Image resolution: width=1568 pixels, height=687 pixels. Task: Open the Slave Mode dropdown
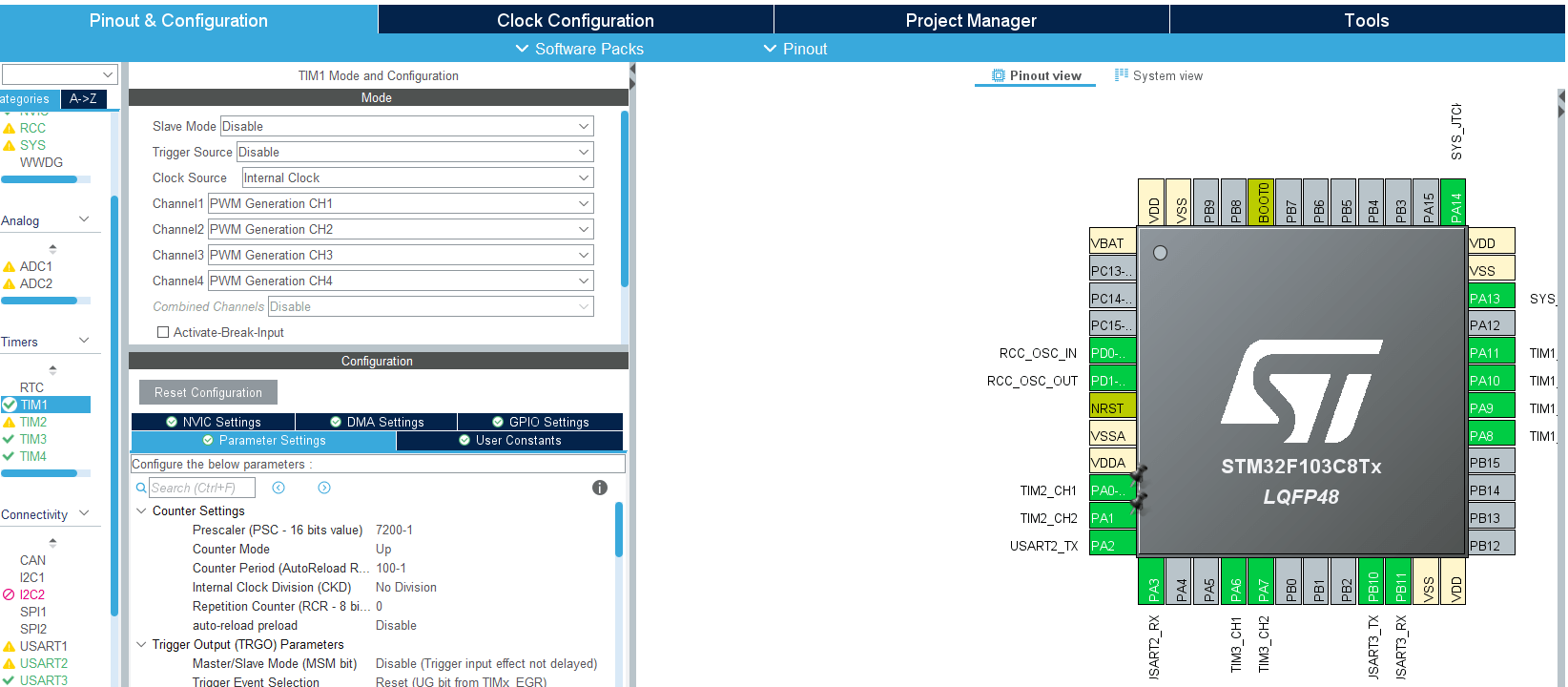(x=407, y=126)
